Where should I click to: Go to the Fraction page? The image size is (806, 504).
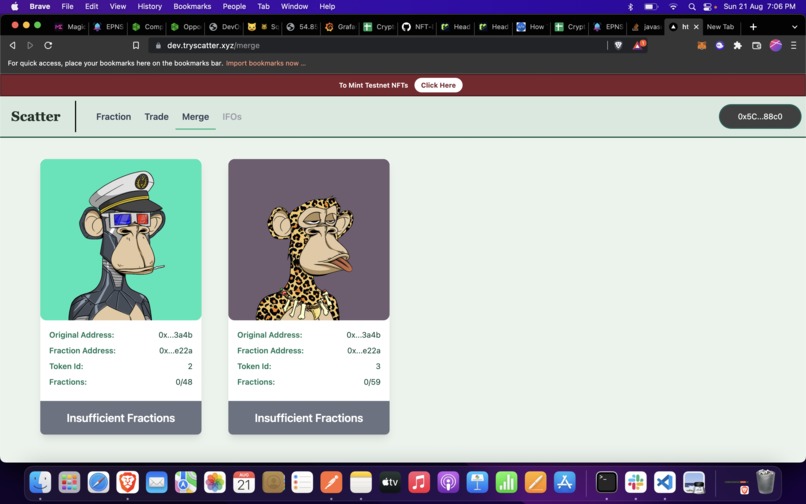[114, 117]
